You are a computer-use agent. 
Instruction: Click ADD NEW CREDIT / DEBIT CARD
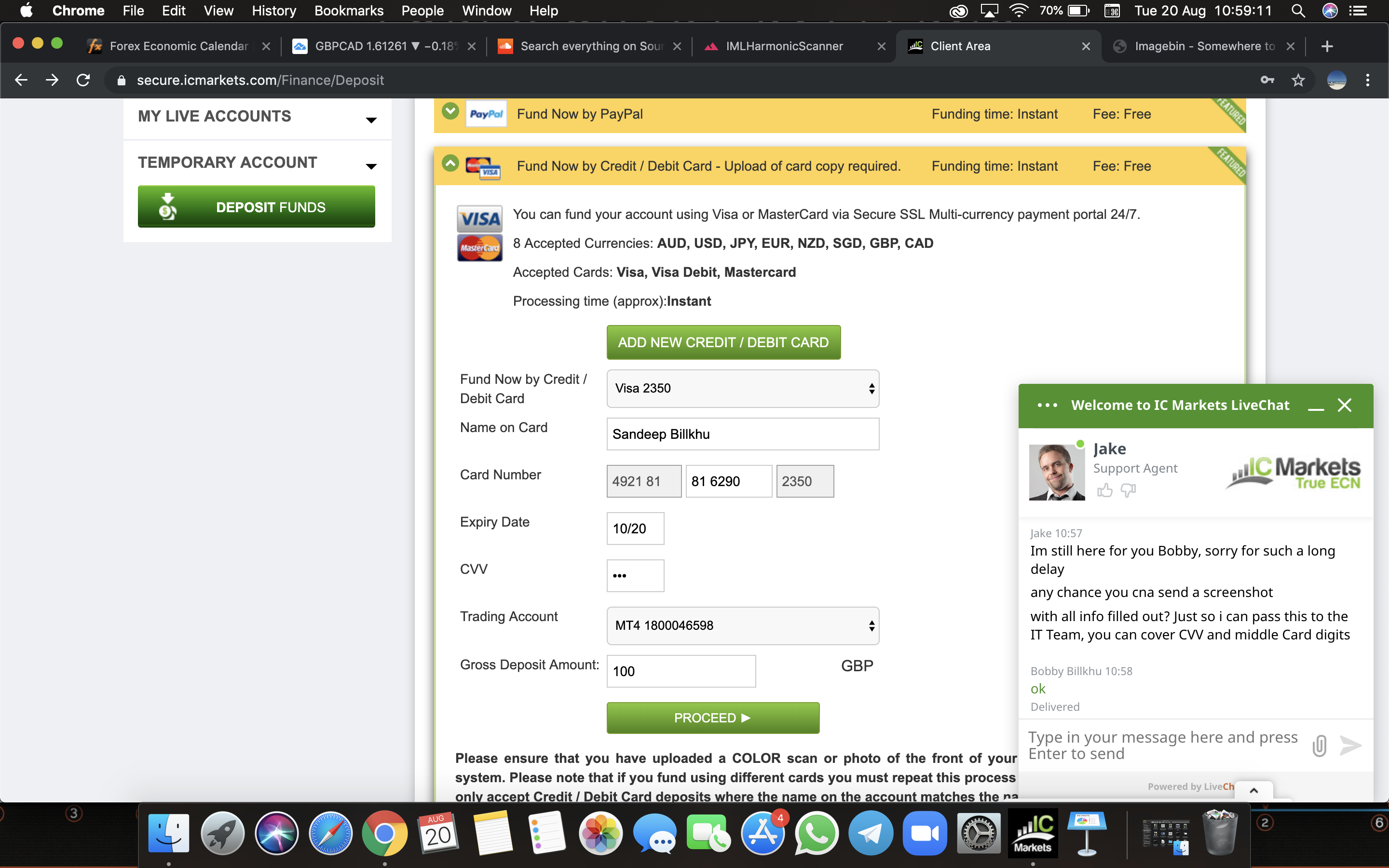723,343
